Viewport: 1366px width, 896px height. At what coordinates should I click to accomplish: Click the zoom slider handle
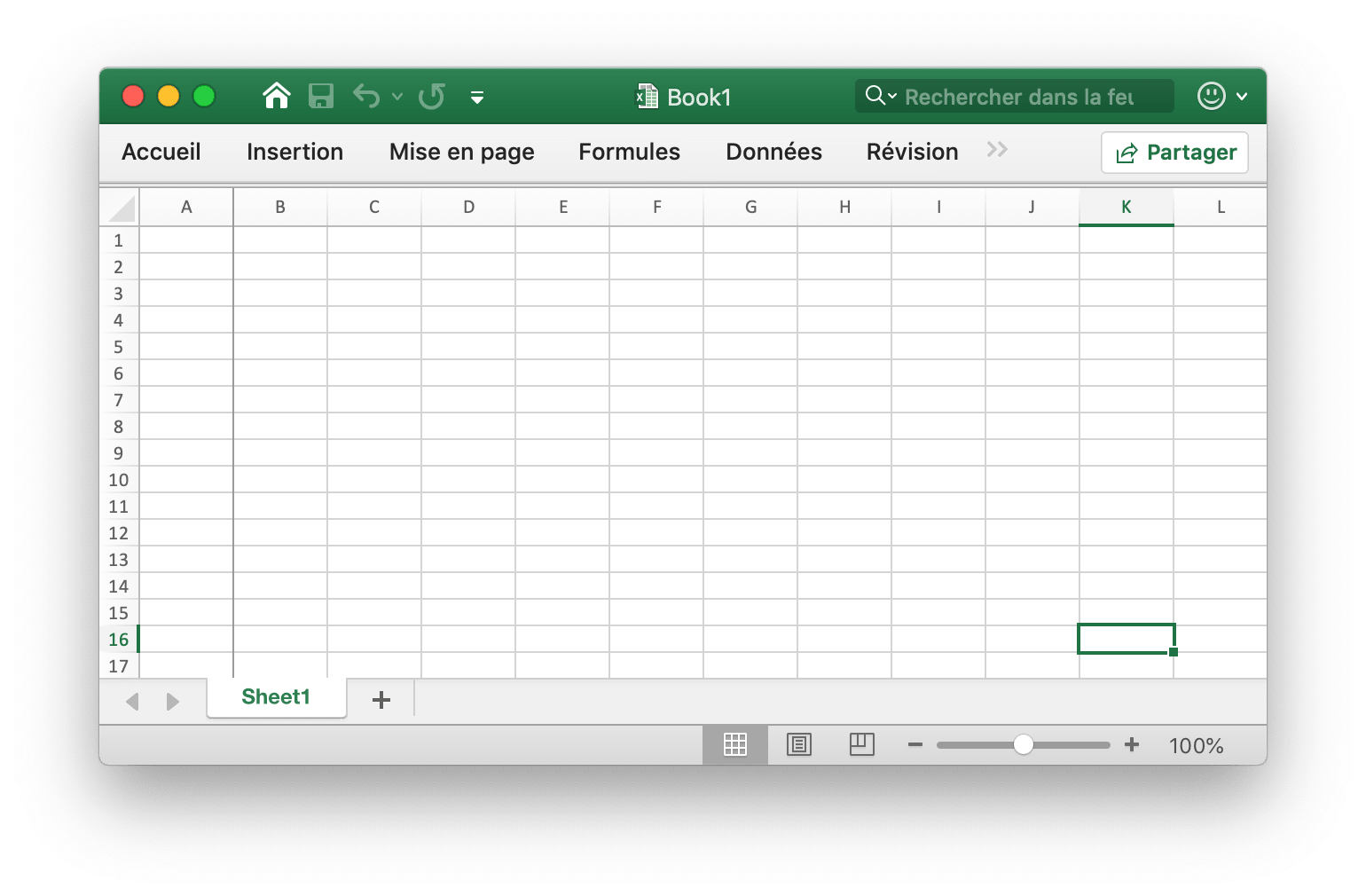tap(1023, 745)
